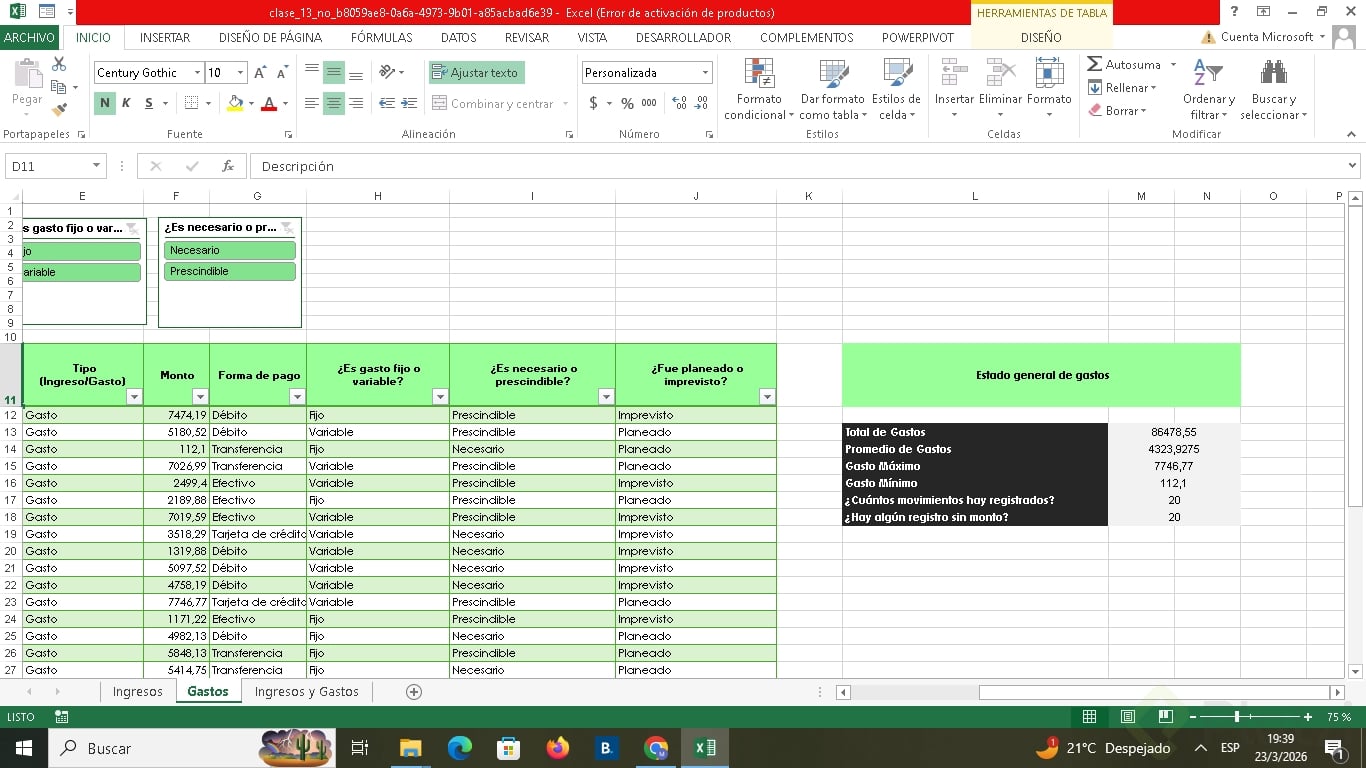
Task: Toggle underline (S) formatting
Action: [149, 103]
